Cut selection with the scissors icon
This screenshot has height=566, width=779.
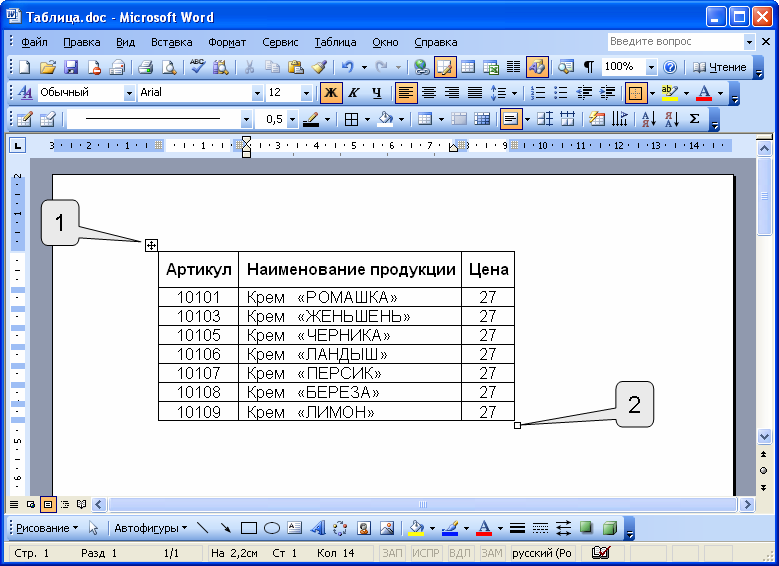click(x=249, y=67)
